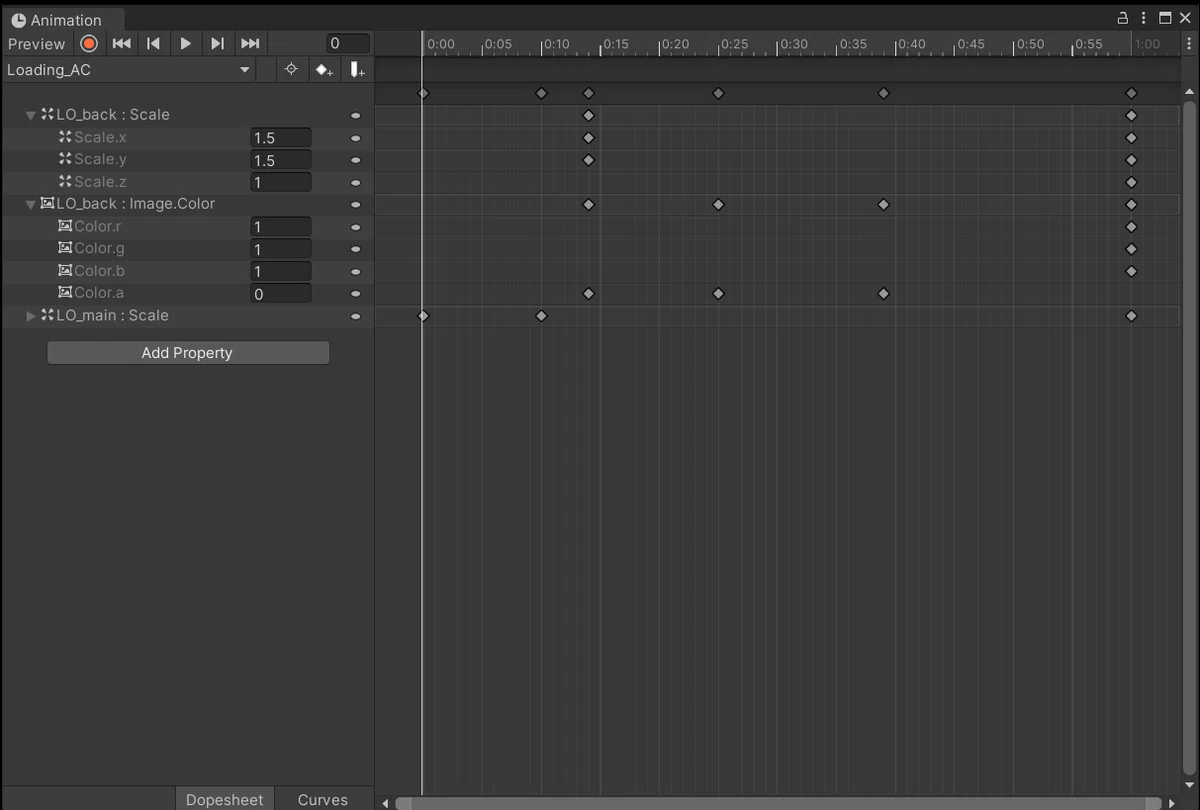Open Scale.y property menu dot
1200x810 pixels.
tap(355, 160)
